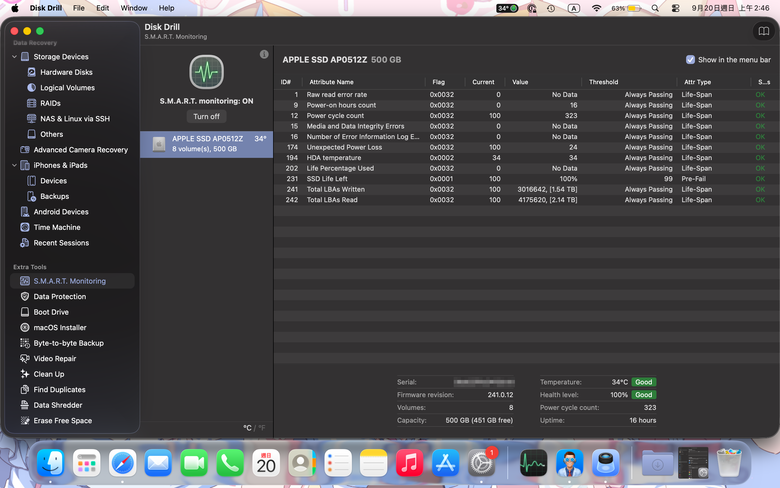
Task: Sort by the ID# column header
Action: point(286,82)
